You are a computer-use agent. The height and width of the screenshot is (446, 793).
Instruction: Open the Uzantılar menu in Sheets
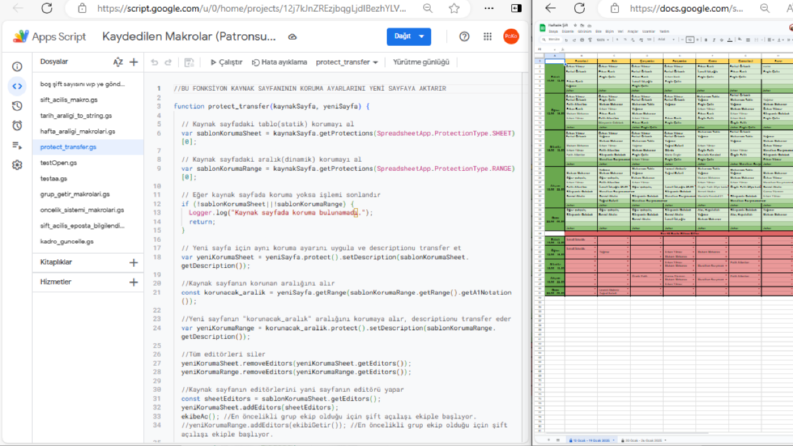pos(648,31)
